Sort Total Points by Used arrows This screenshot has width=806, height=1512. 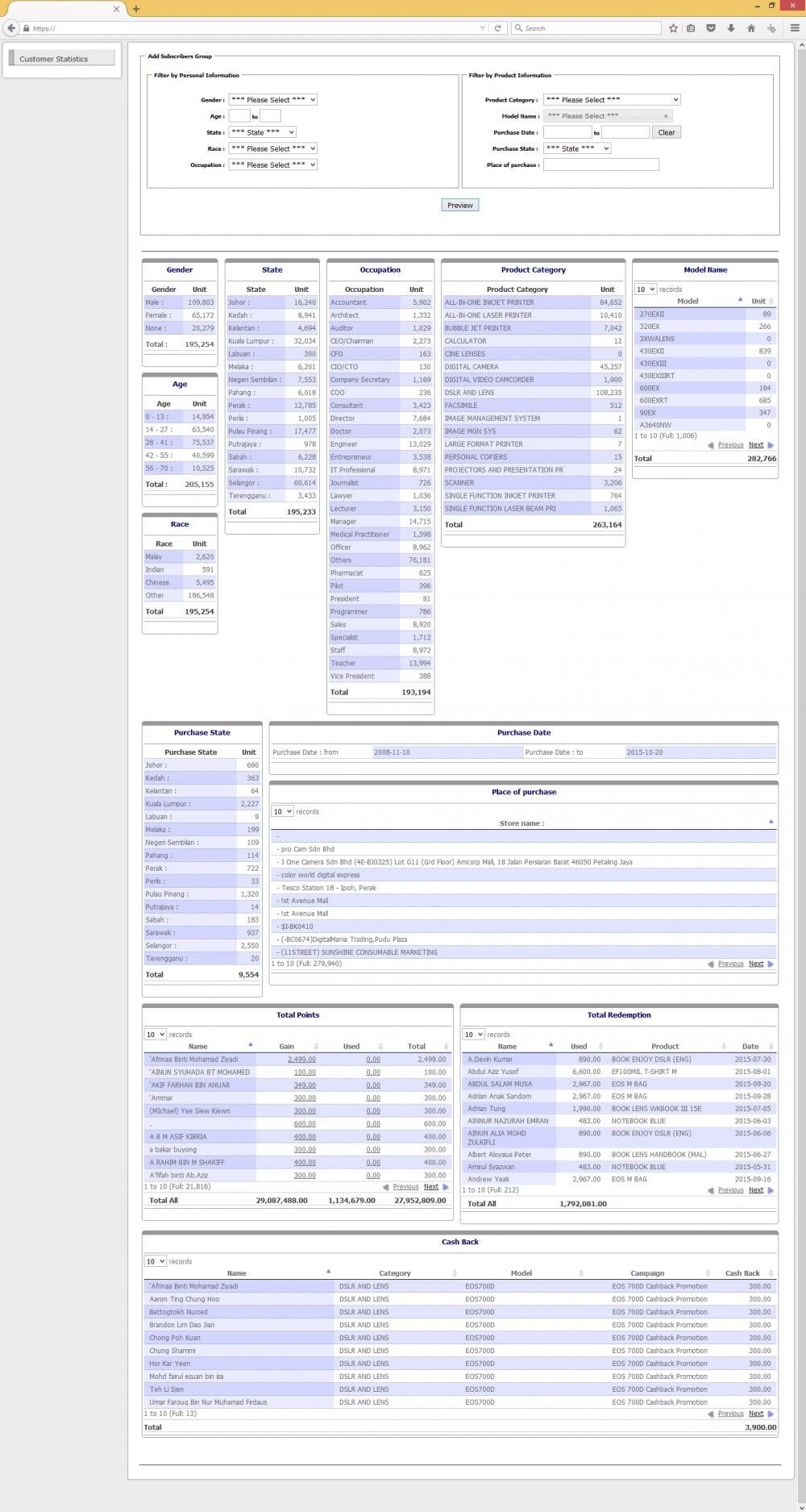[380, 1046]
